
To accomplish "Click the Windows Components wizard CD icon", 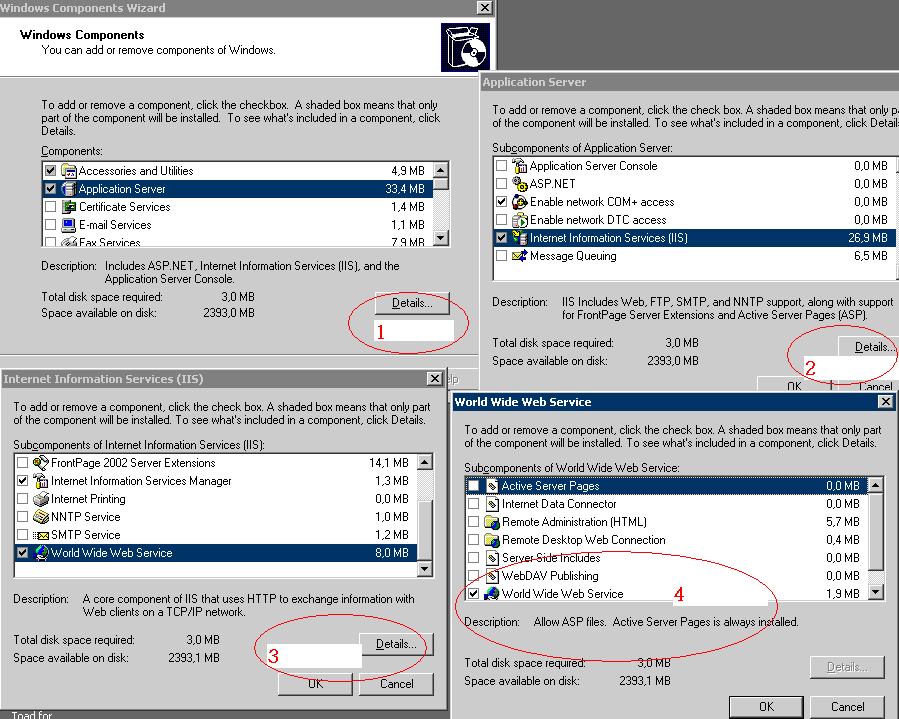I will click(465, 48).
